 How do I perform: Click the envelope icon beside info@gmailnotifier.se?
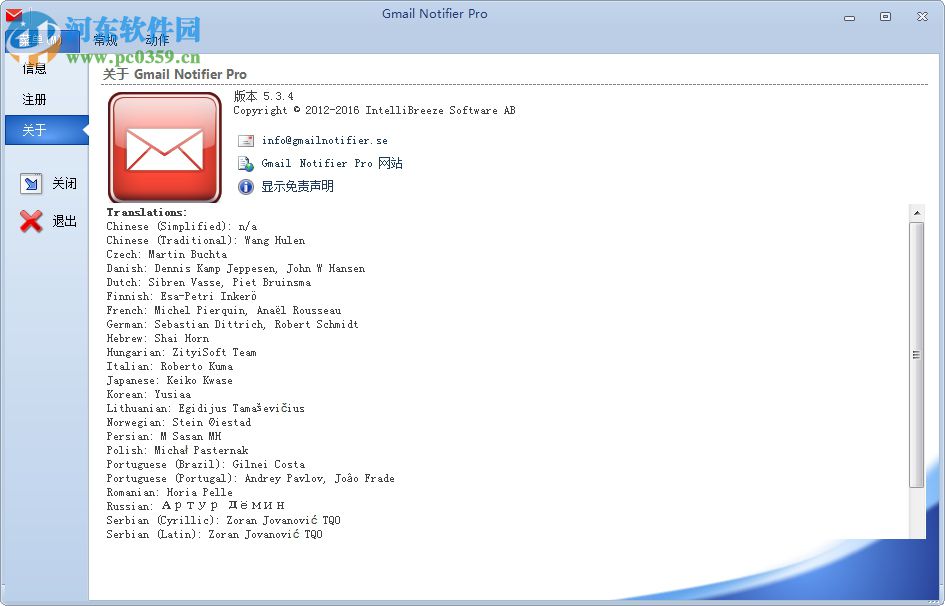click(245, 140)
